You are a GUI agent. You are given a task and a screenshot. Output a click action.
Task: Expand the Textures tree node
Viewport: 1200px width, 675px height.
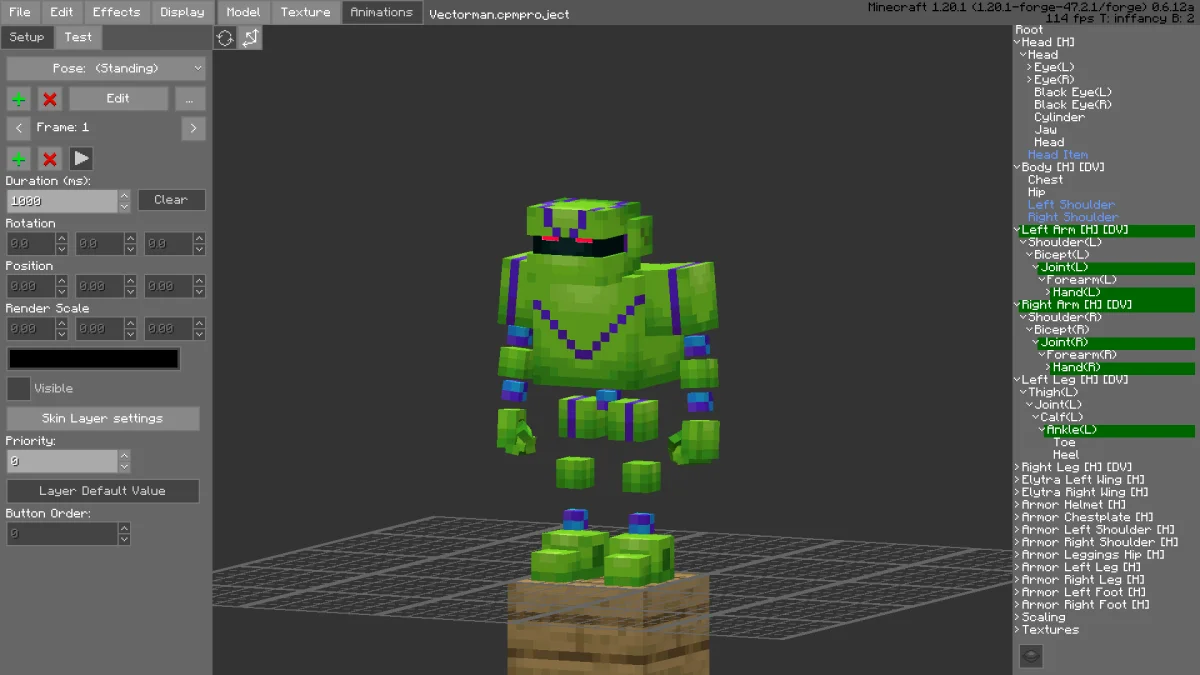point(1017,630)
